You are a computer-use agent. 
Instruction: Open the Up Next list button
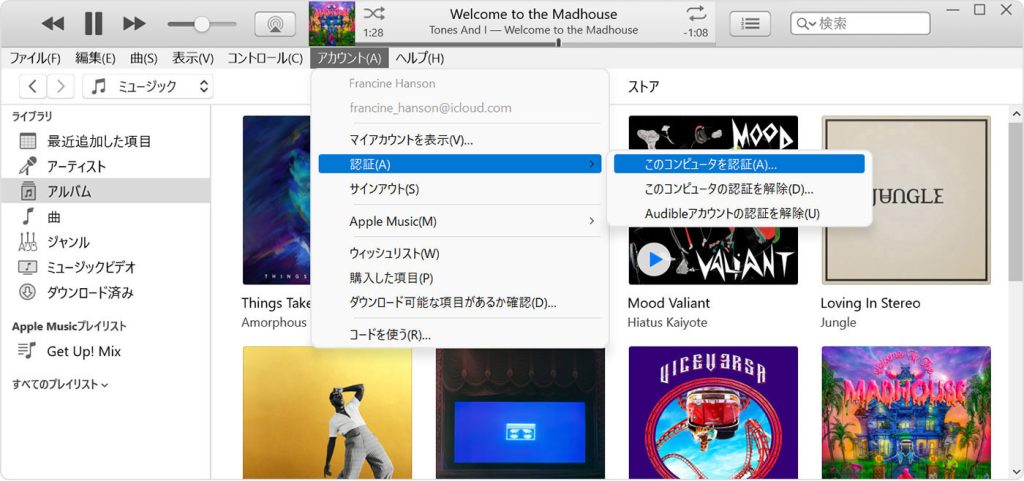[x=750, y=24]
